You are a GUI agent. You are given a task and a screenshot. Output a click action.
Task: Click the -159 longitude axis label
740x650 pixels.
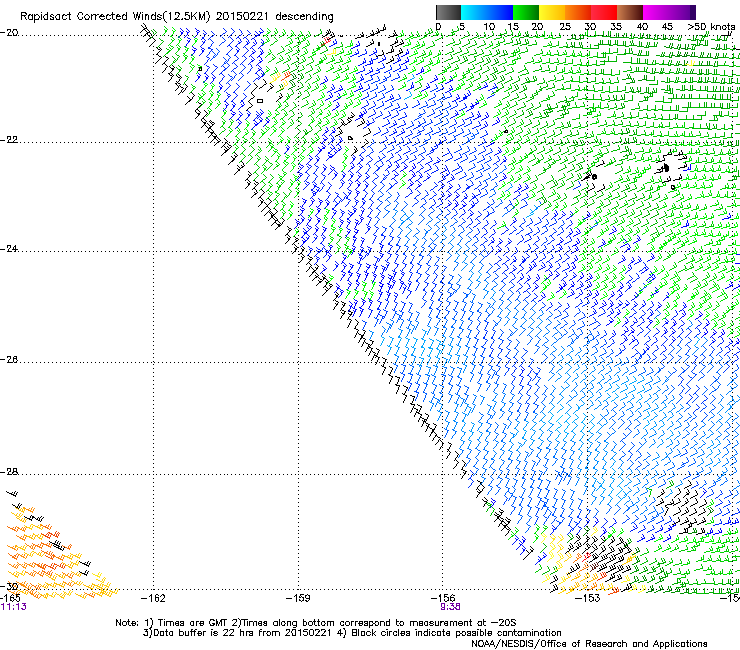(x=298, y=598)
